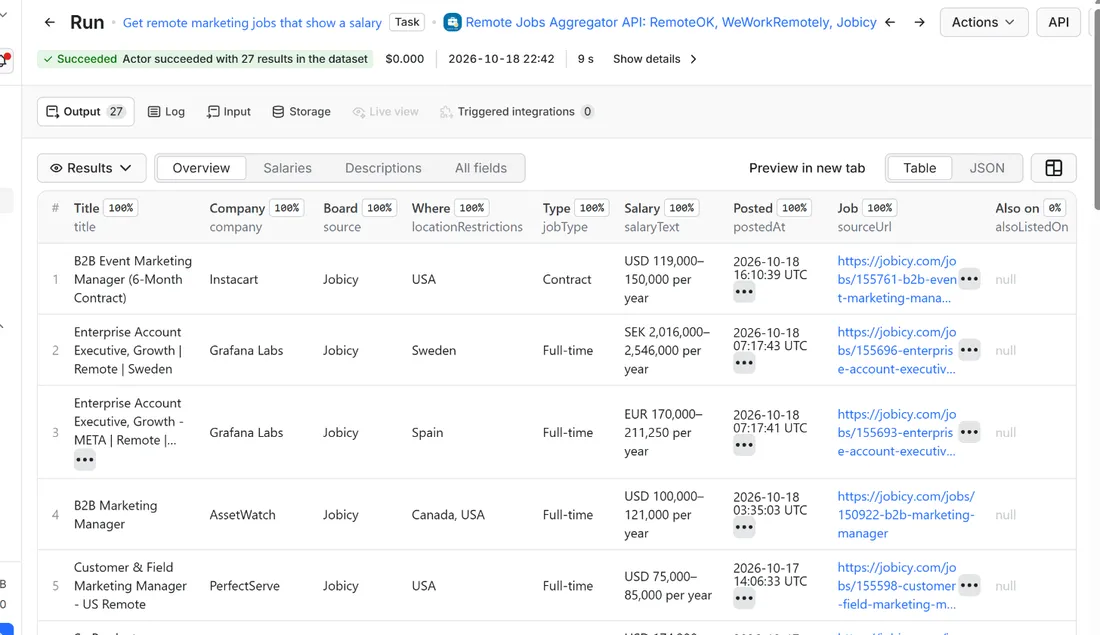Viewport: 1100px width, 635px height.
Task: Open the Results view dropdown
Action: tap(91, 168)
